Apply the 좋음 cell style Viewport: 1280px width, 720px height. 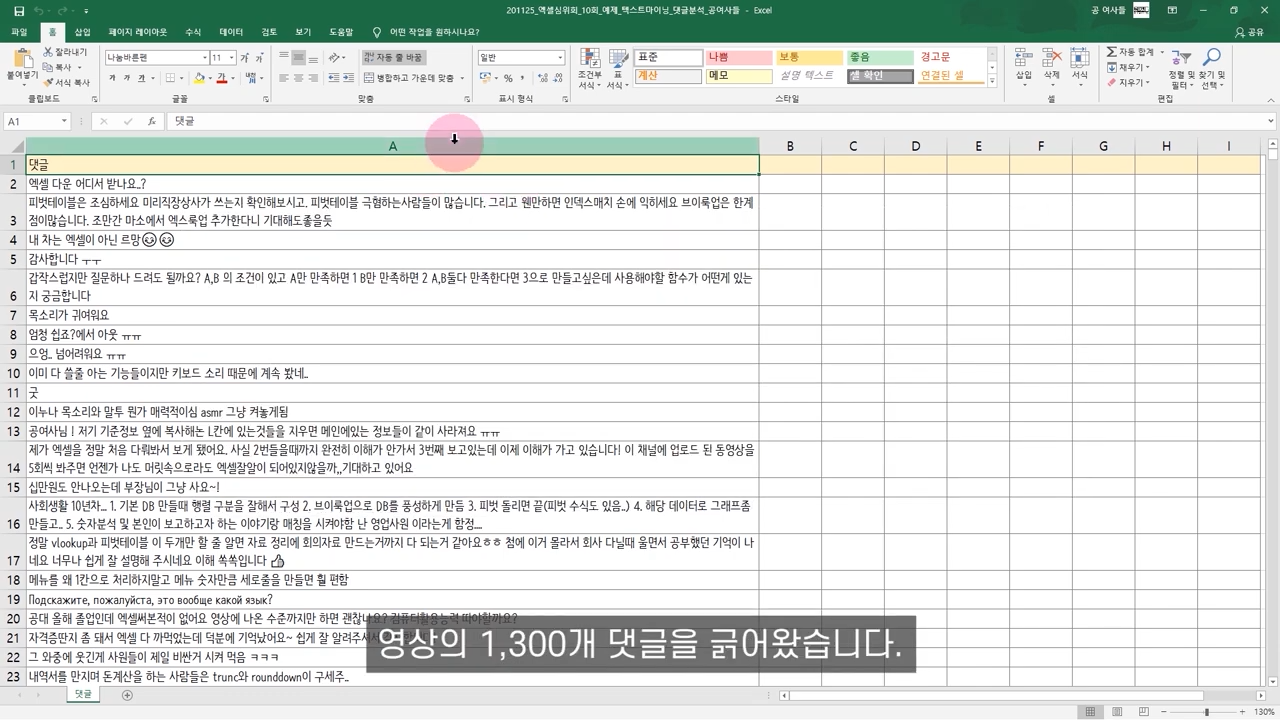(x=880, y=58)
